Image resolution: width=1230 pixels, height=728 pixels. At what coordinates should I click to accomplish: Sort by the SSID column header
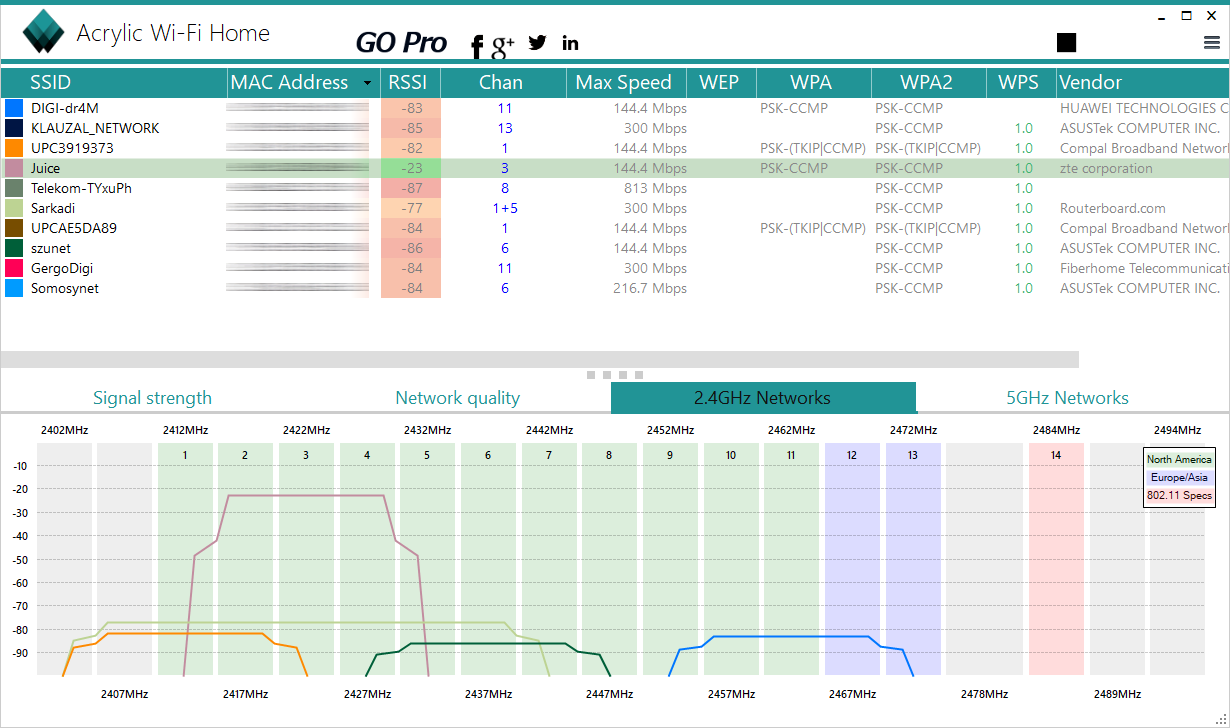(x=114, y=82)
